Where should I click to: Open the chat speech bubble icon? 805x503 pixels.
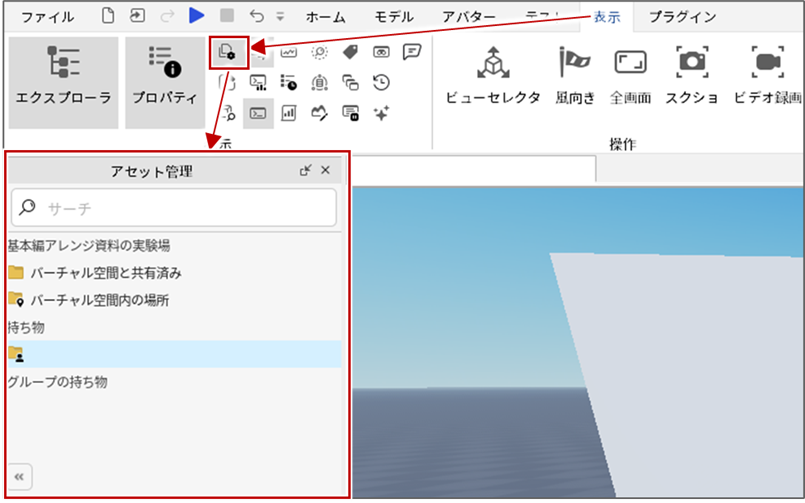[412, 52]
